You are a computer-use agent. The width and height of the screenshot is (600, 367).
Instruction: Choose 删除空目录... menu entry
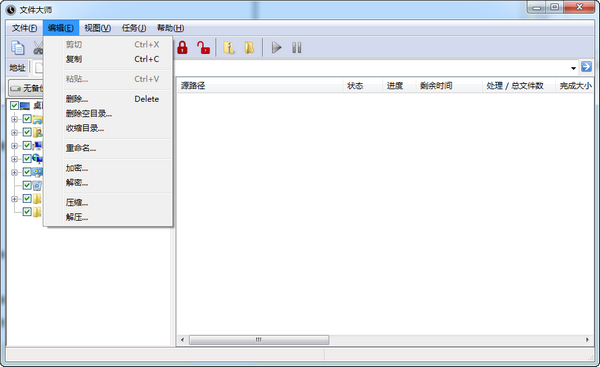click(108, 114)
